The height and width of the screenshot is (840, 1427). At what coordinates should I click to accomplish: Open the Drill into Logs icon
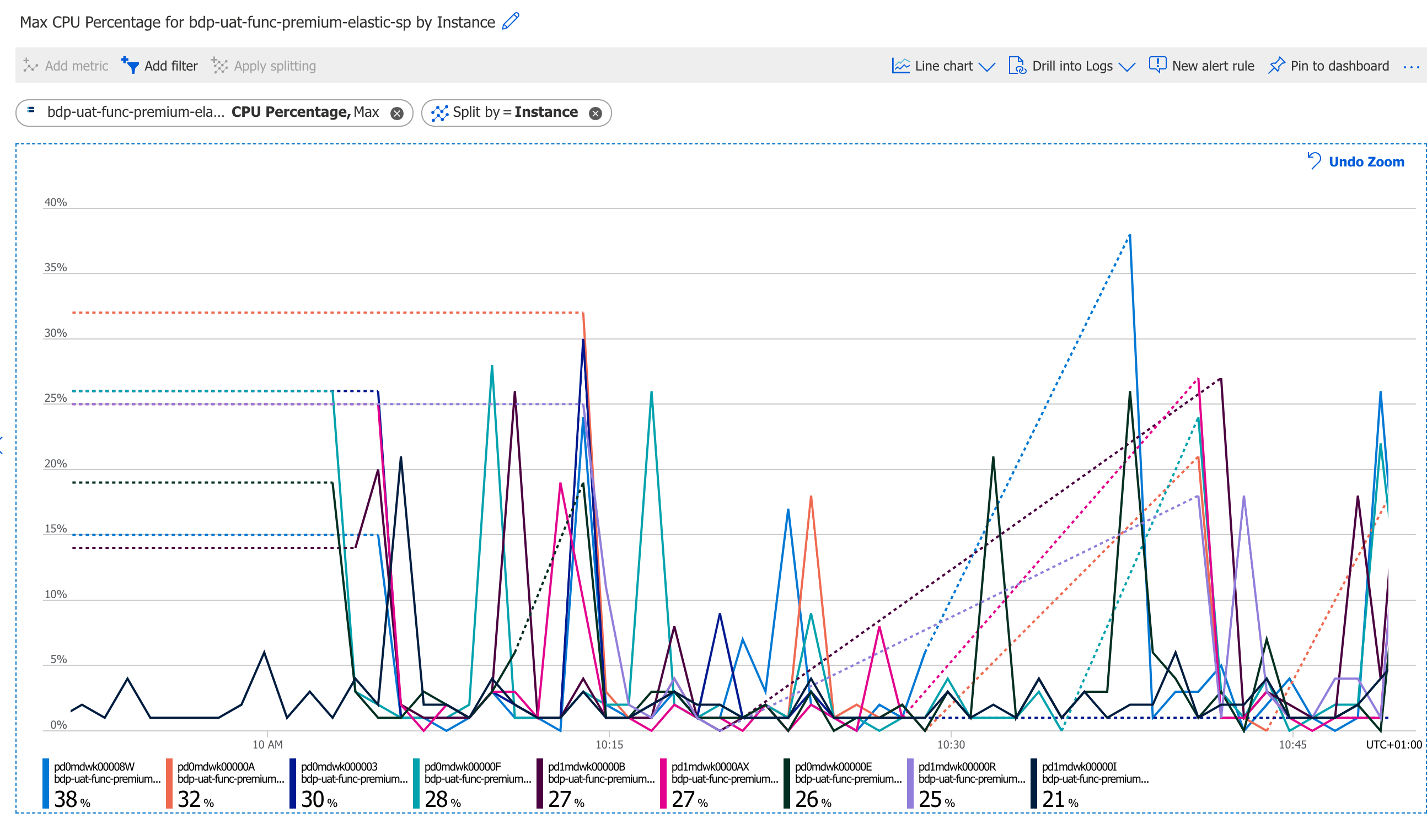pos(1018,65)
